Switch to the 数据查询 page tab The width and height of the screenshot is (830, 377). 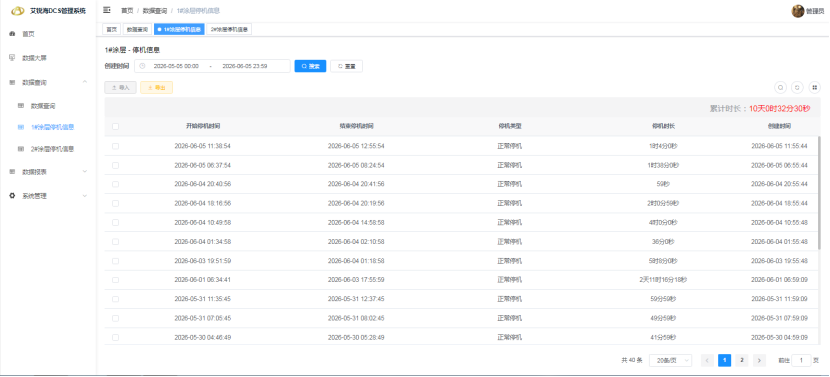click(137, 30)
